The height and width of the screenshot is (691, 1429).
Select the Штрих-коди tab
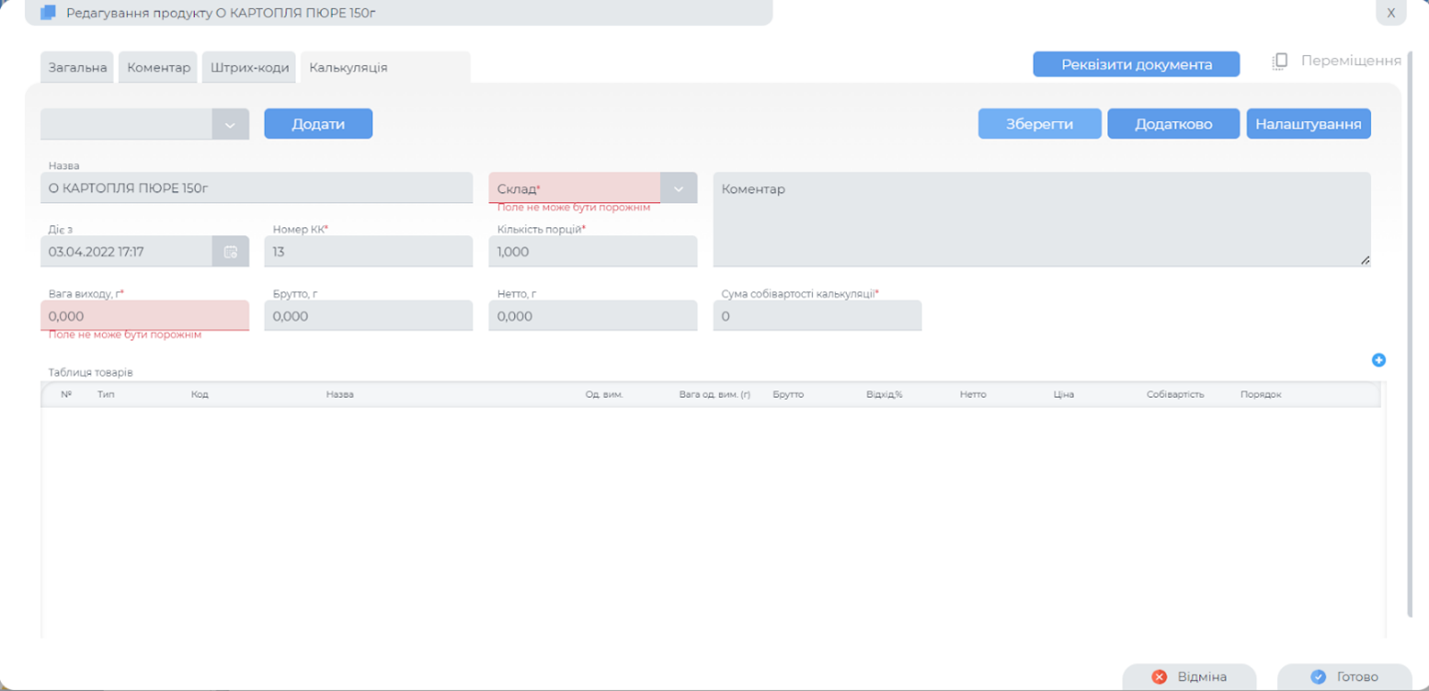(x=249, y=67)
